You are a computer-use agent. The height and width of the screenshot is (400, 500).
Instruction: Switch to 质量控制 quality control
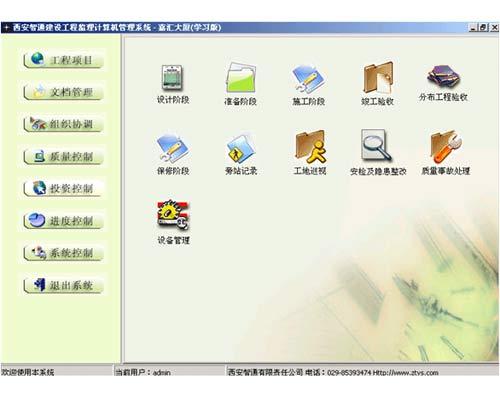(63, 156)
